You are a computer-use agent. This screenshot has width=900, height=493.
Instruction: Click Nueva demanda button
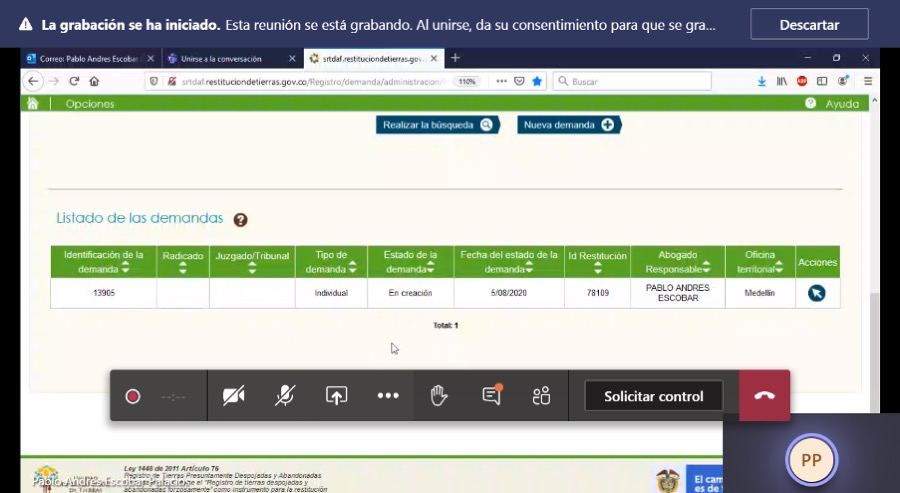(569, 125)
